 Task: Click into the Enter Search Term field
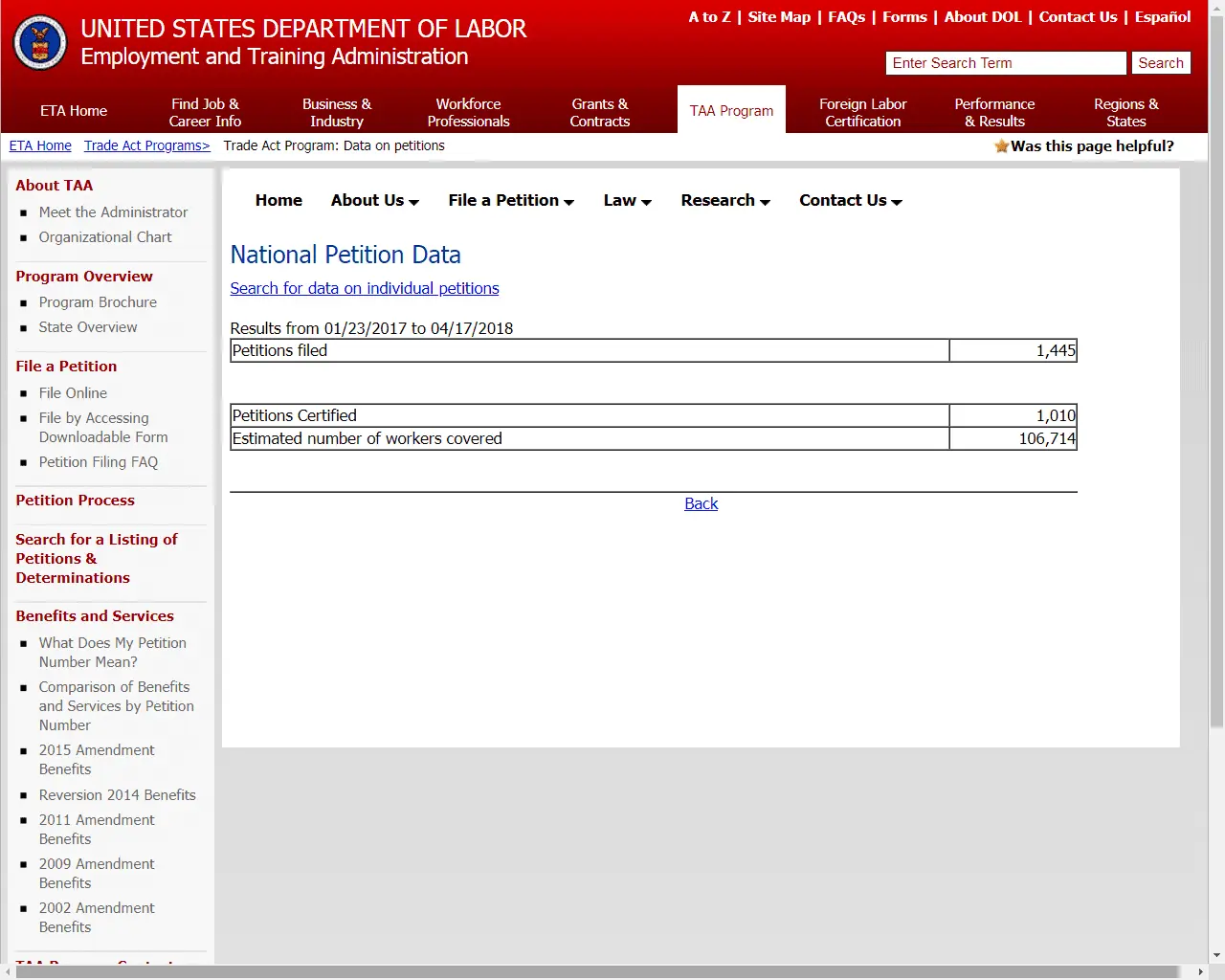1005,63
